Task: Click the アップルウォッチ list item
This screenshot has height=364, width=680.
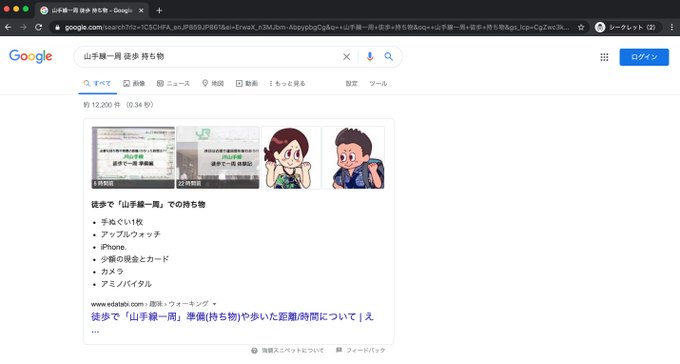Action: (x=131, y=234)
